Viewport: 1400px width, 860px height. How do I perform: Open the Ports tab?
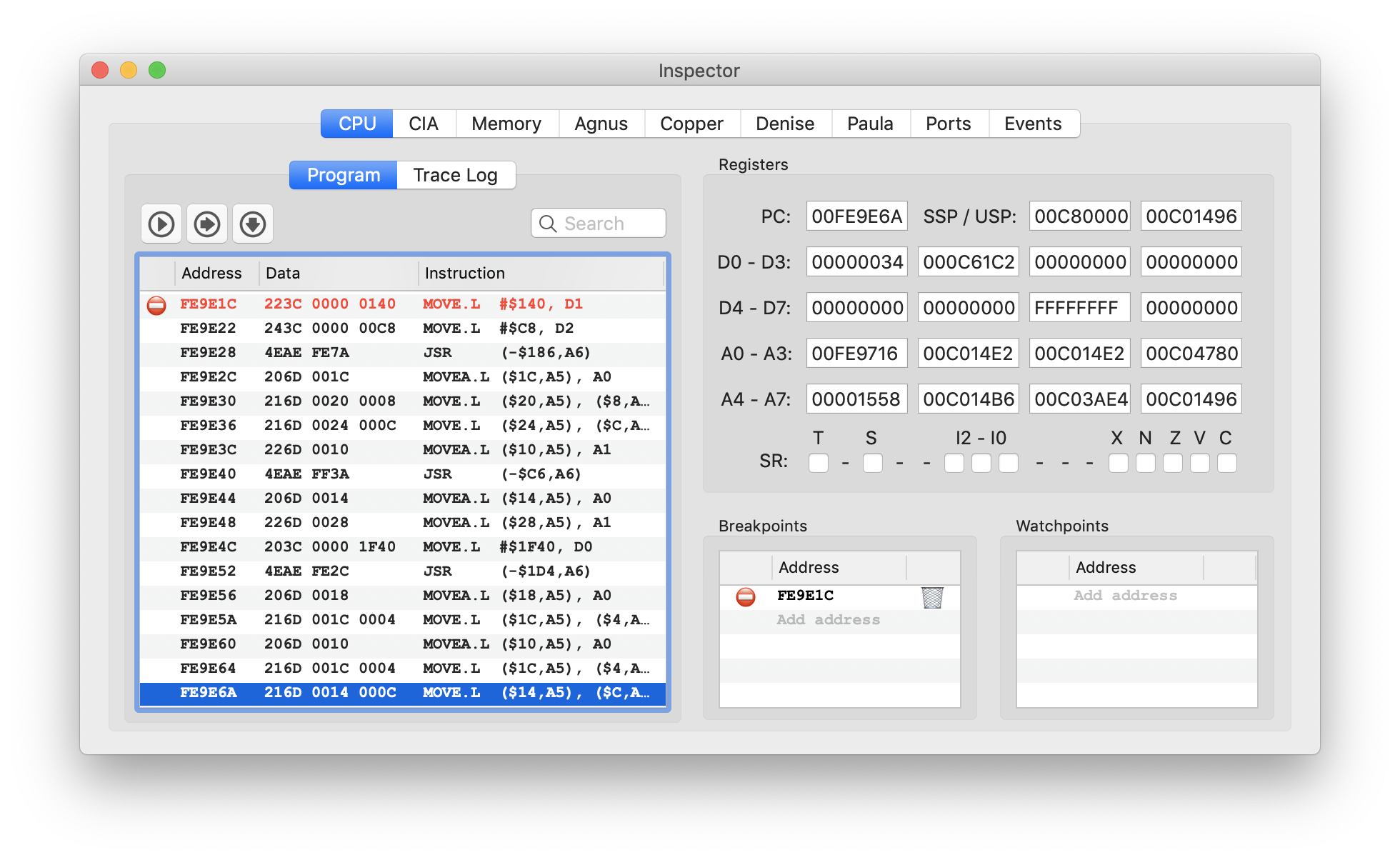pyautogui.click(x=949, y=124)
